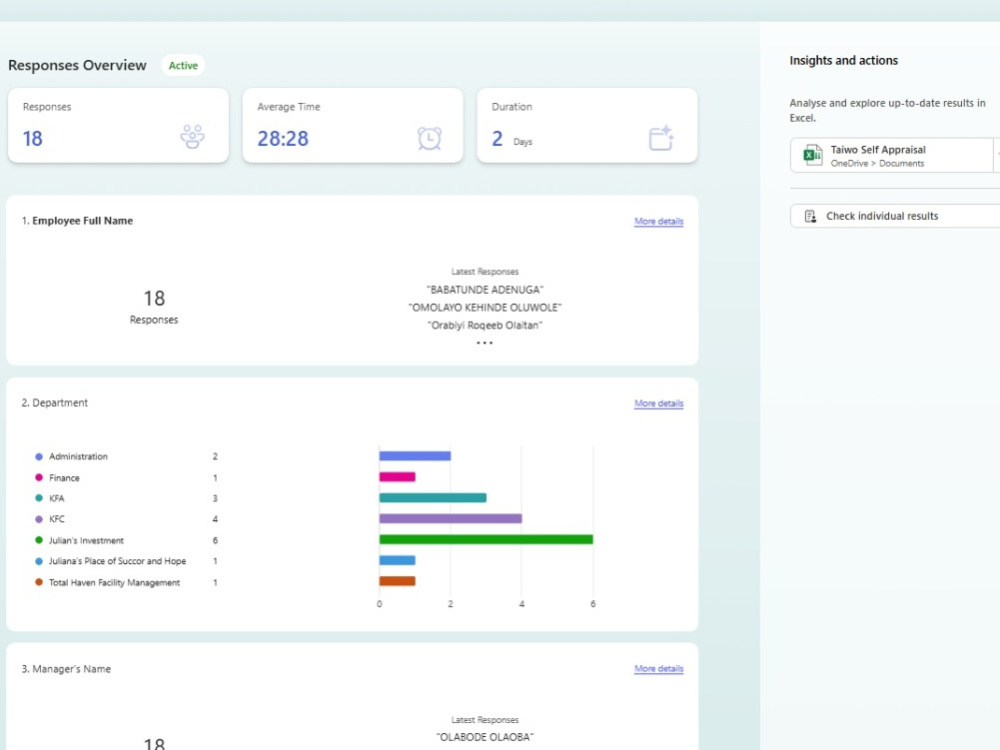This screenshot has height=750, width=1000.
Task: Click the Insights and actions heading
Action: pyautogui.click(x=843, y=61)
